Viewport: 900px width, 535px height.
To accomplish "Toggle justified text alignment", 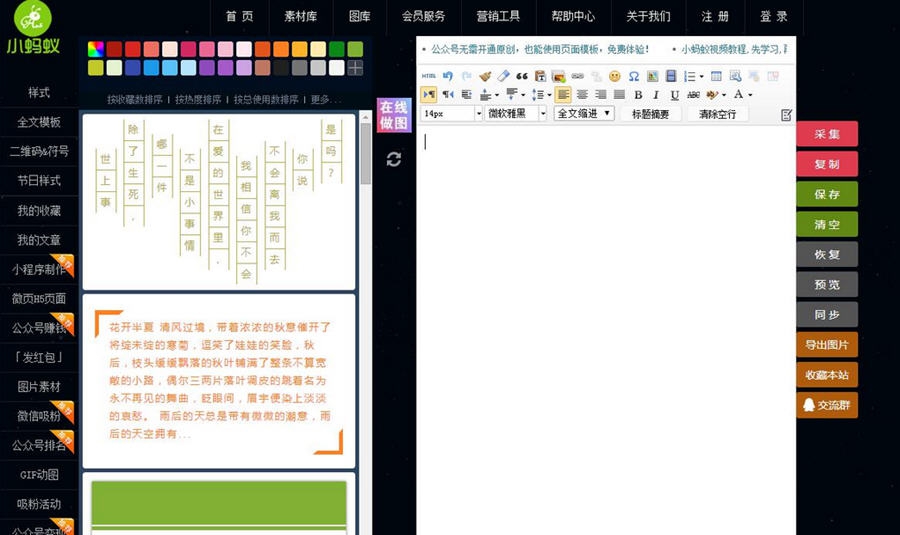I will (619, 95).
